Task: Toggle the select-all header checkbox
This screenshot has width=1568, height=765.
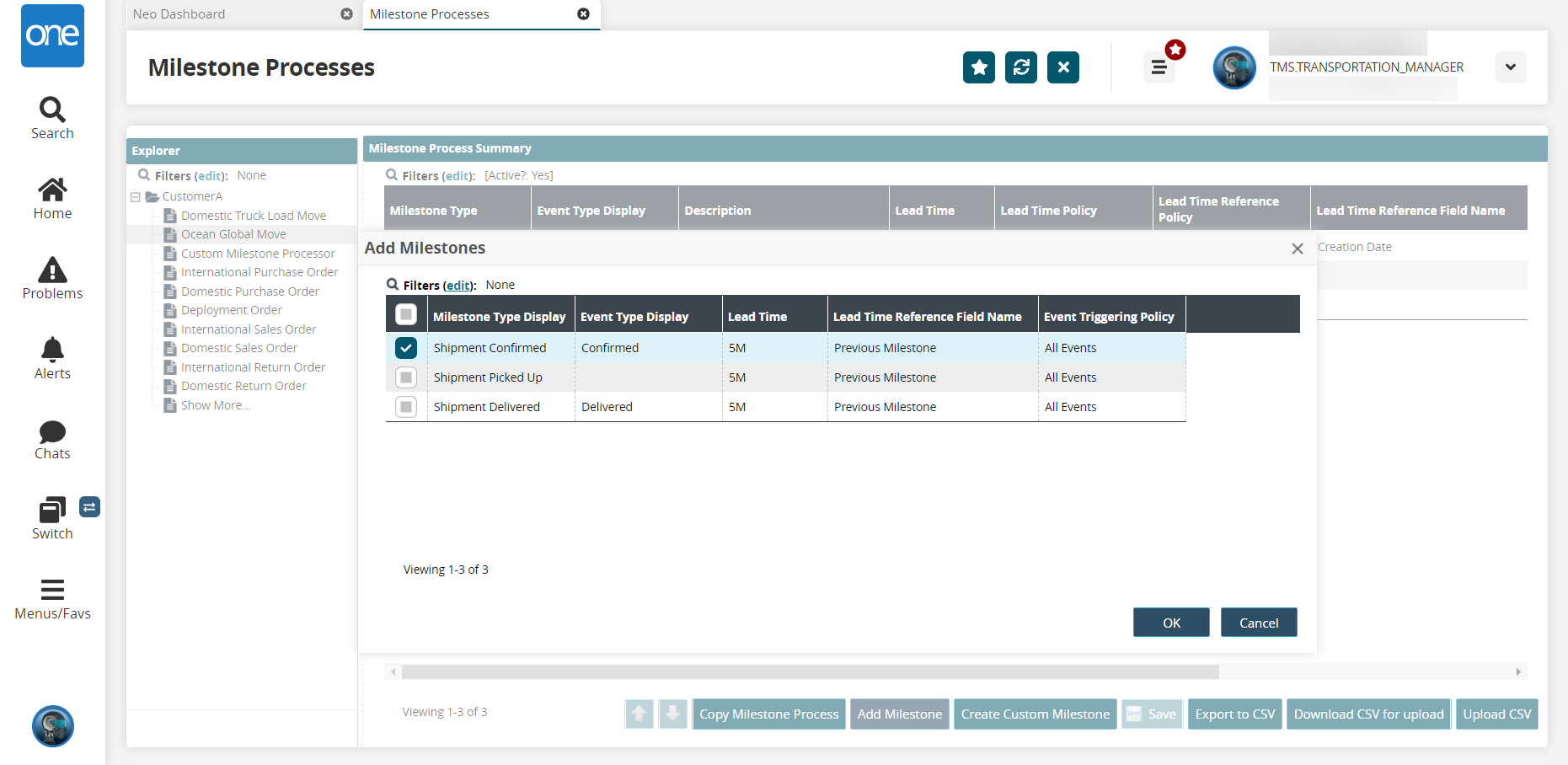Action: pos(406,315)
